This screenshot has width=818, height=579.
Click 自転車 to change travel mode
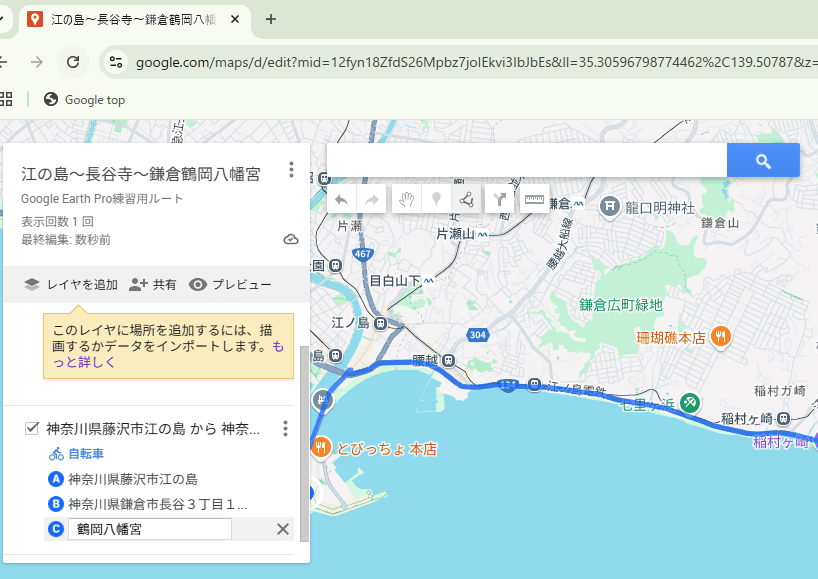click(86, 454)
